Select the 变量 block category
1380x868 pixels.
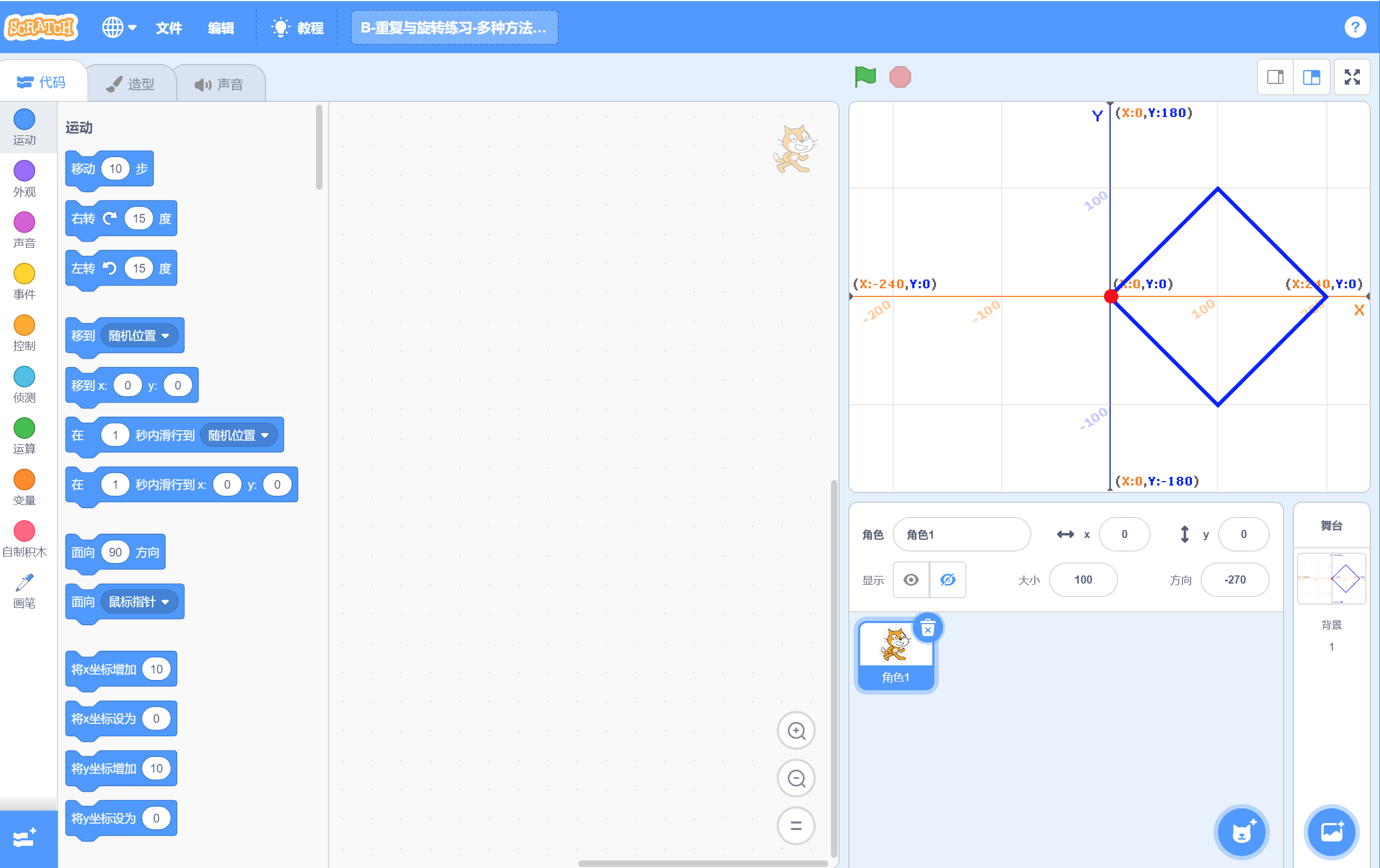click(24, 488)
